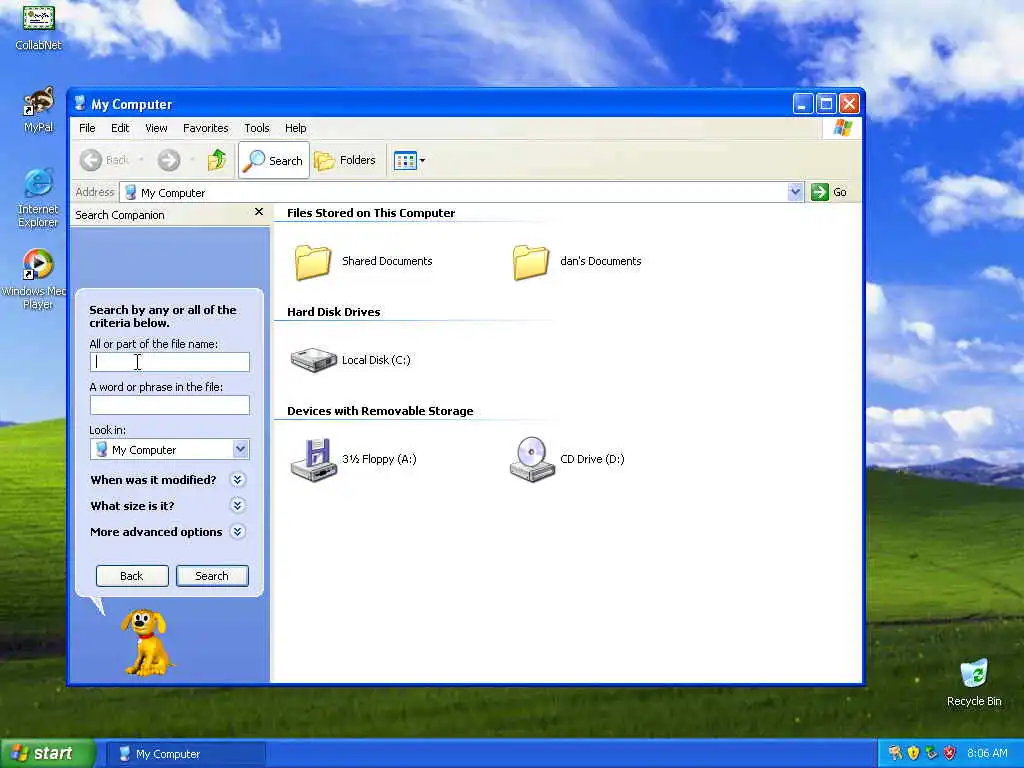The height and width of the screenshot is (768, 1024).
Task: Open the Back button history dropdown arrow
Action: (x=140, y=160)
